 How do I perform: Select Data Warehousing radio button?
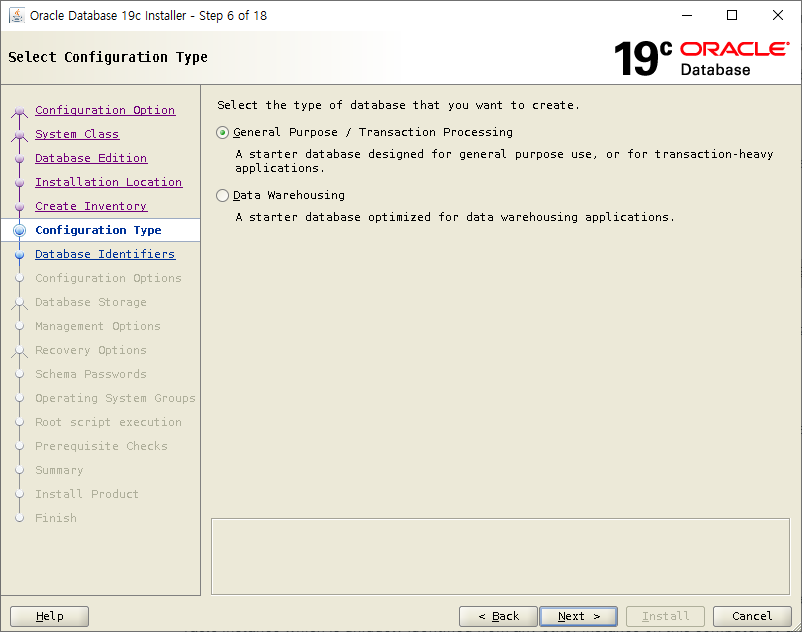(x=222, y=195)
